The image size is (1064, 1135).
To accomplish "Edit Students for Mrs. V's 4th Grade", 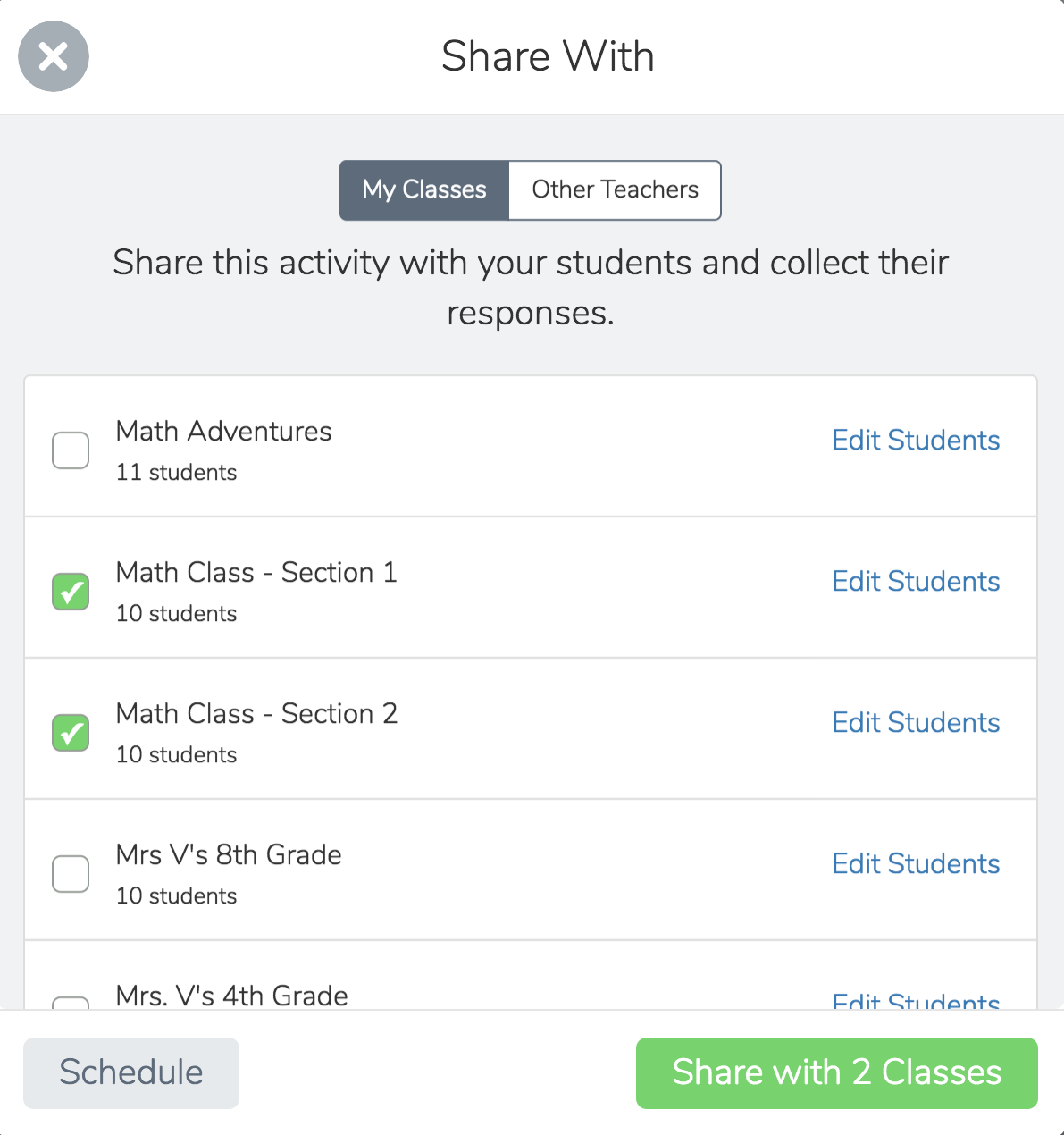I will 916,1002.
